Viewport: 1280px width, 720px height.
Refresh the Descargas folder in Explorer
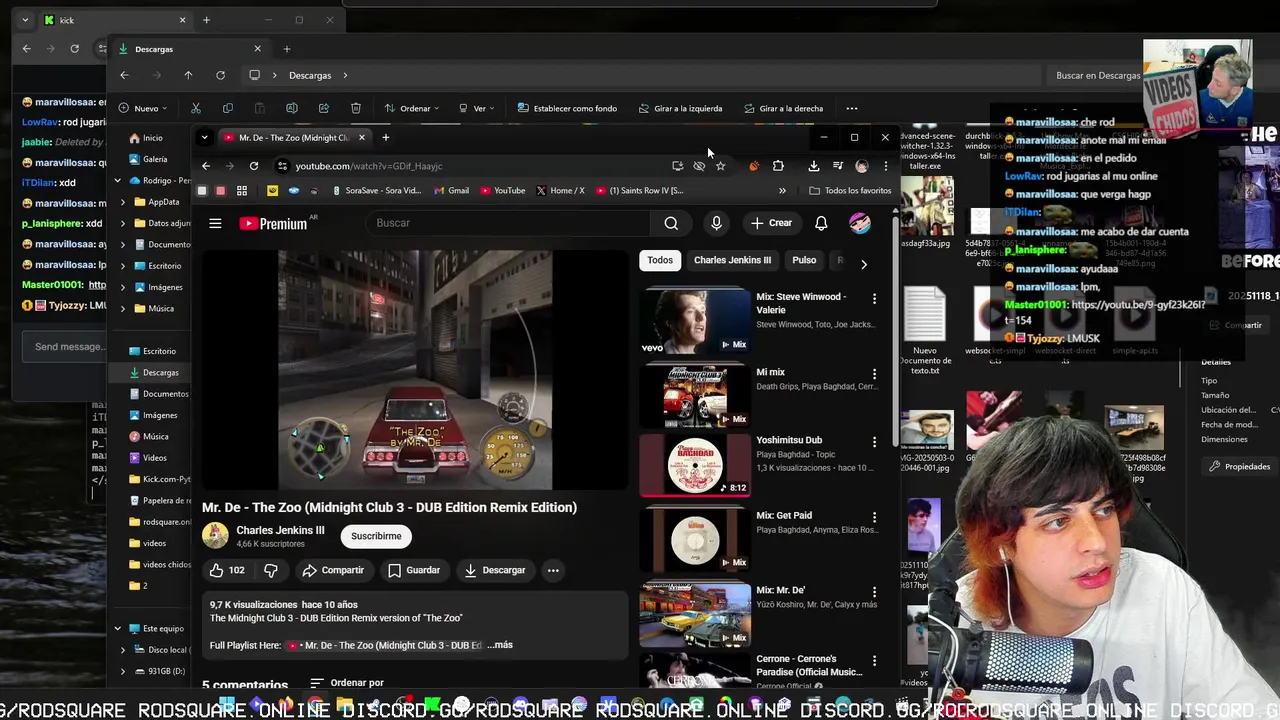coord(220,75)
